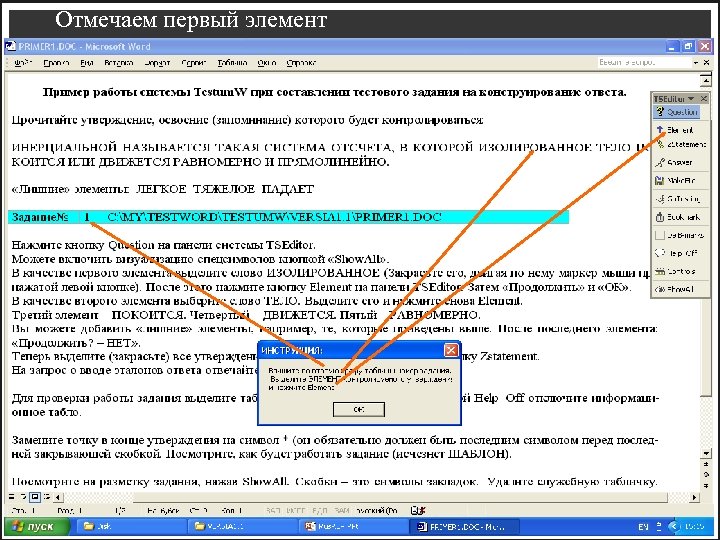The image size is (720, 540).
Task: Open the Окно menu
Action: point(267,63)
